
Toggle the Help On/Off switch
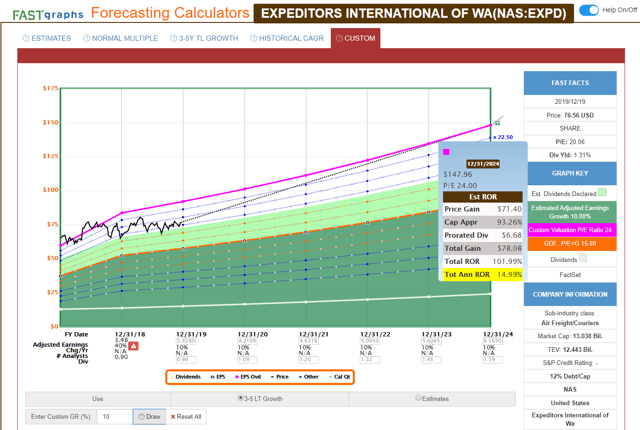(x=589, y=10)
